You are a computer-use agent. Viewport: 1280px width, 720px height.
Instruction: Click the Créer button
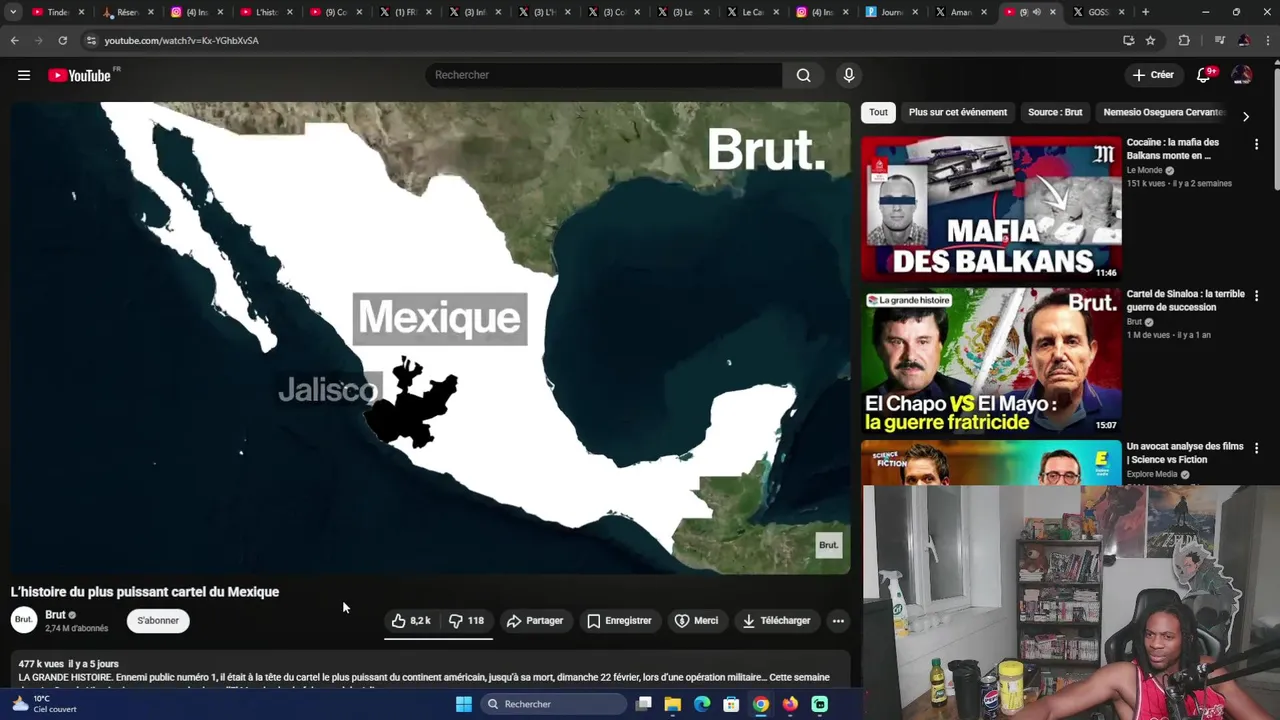[1153, 75]
